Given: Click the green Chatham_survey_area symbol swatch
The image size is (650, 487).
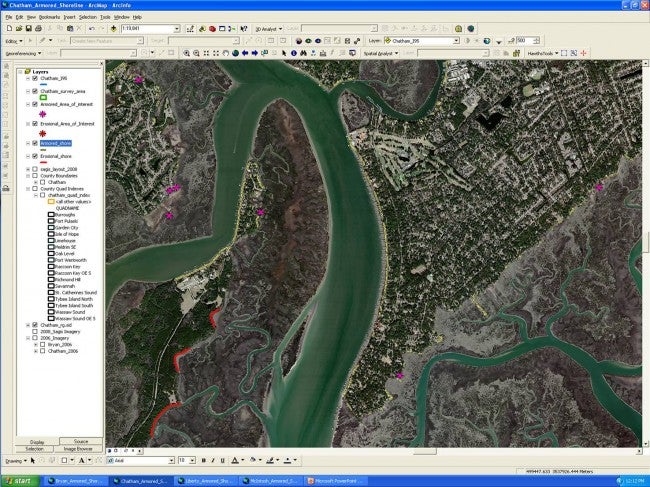Looking at the screenshot, I should pos(44,97).
